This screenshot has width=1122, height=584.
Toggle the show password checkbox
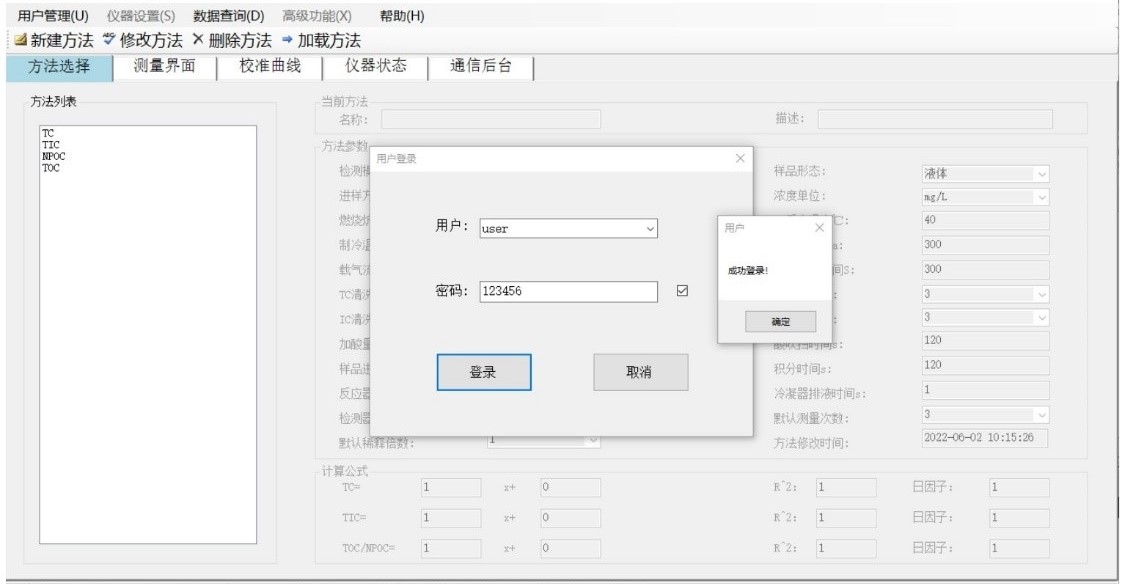pos(684,291)
